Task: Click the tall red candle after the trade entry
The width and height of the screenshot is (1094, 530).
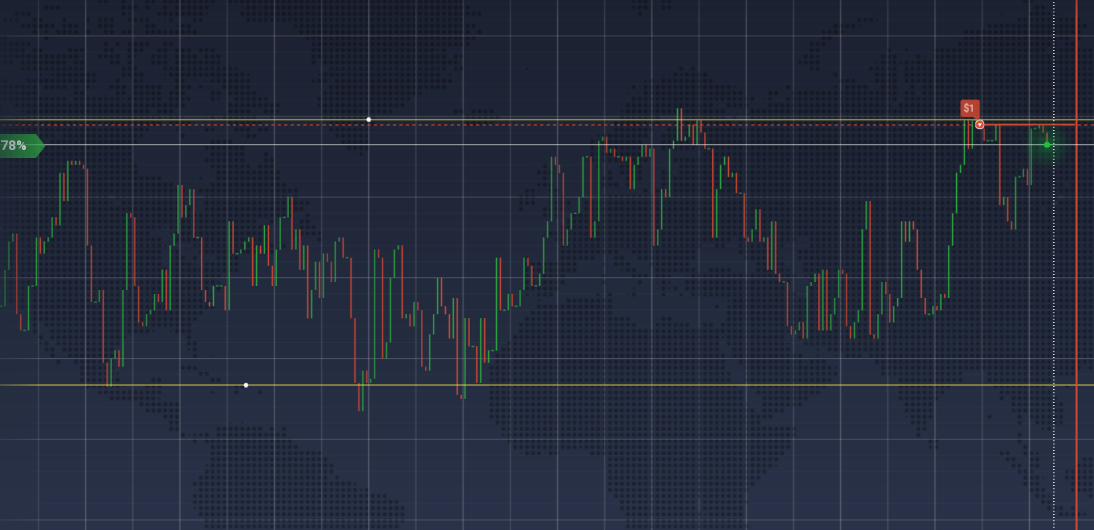Action: pos(1001,165)
